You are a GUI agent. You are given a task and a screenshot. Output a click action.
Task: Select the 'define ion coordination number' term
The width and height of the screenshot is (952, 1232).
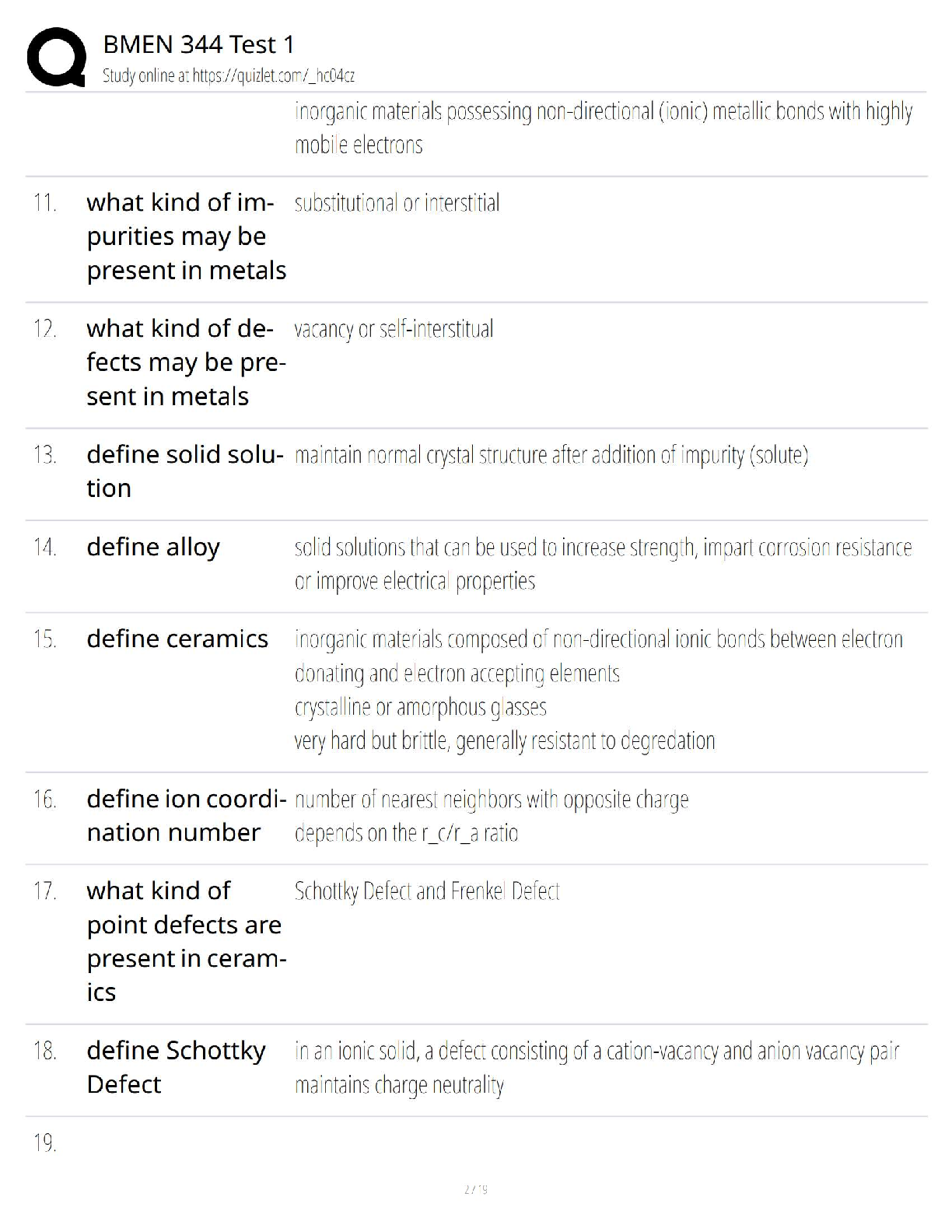[186, 816]
